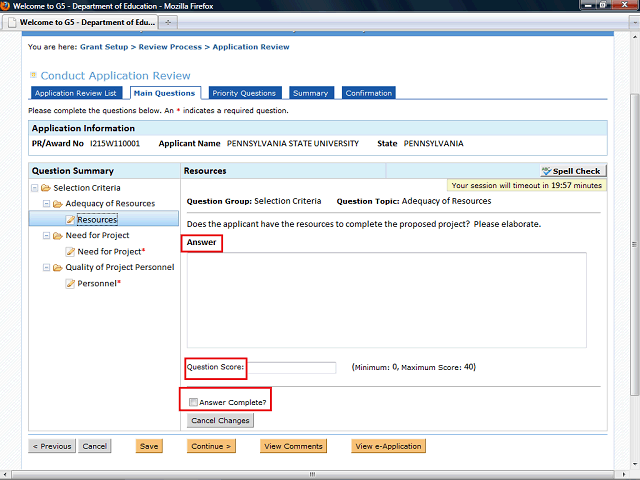Open the Summary tab

310,93
